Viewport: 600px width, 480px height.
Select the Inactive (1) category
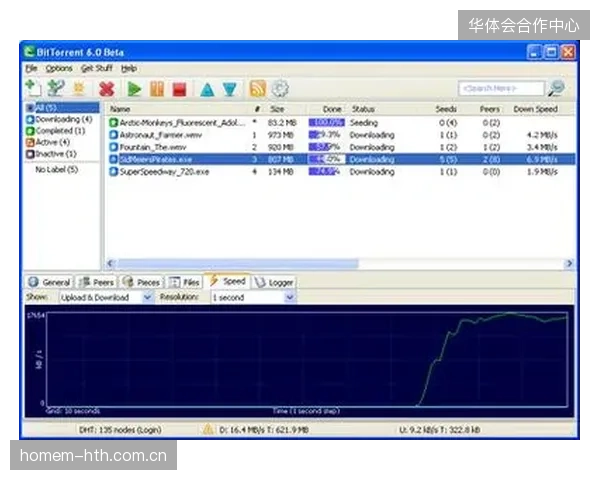pyautogui.click(x=51, y=154)
